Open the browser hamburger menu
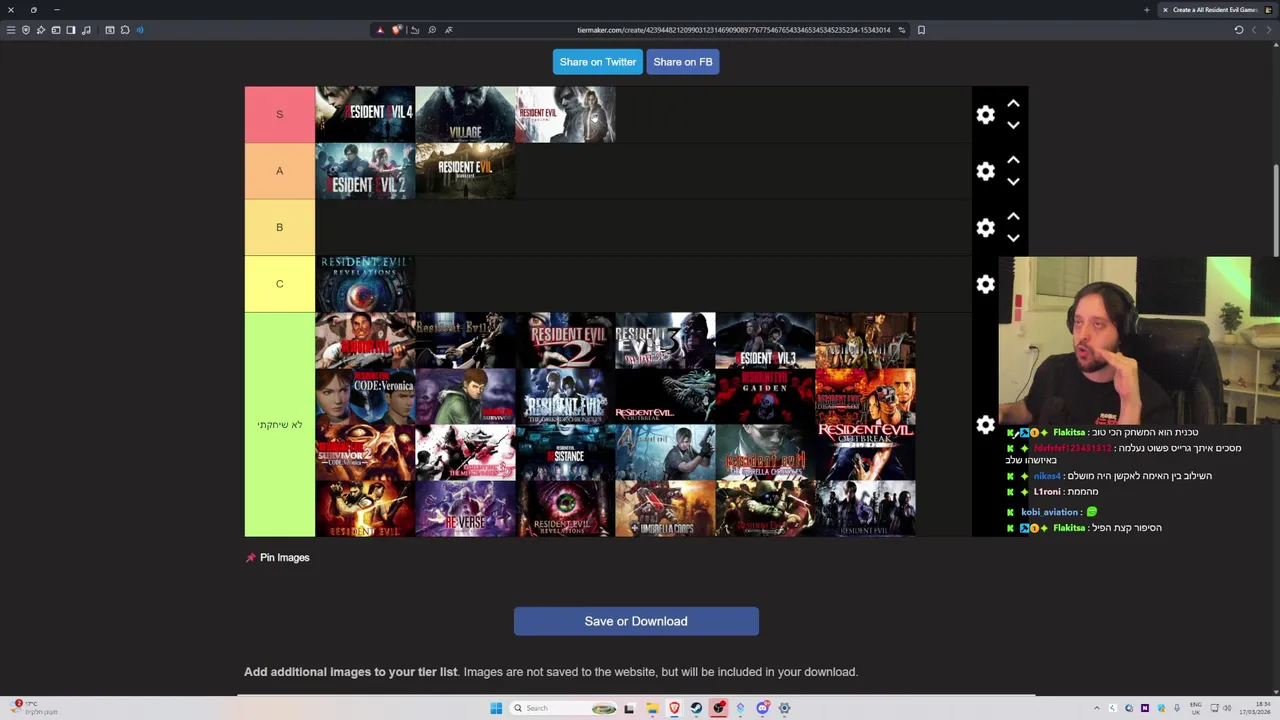 [11, 30]
